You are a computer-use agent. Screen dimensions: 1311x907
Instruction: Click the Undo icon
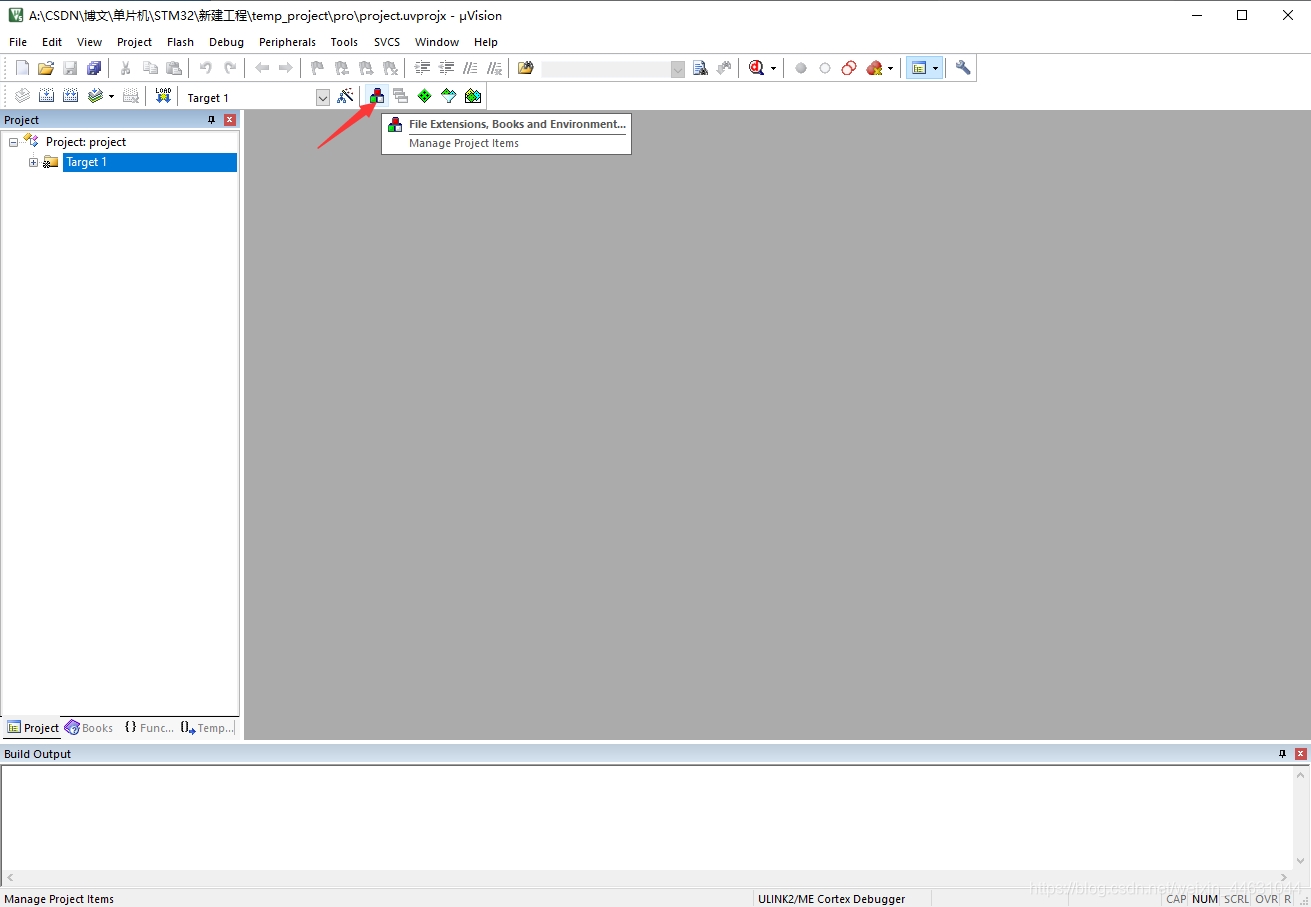206,68
